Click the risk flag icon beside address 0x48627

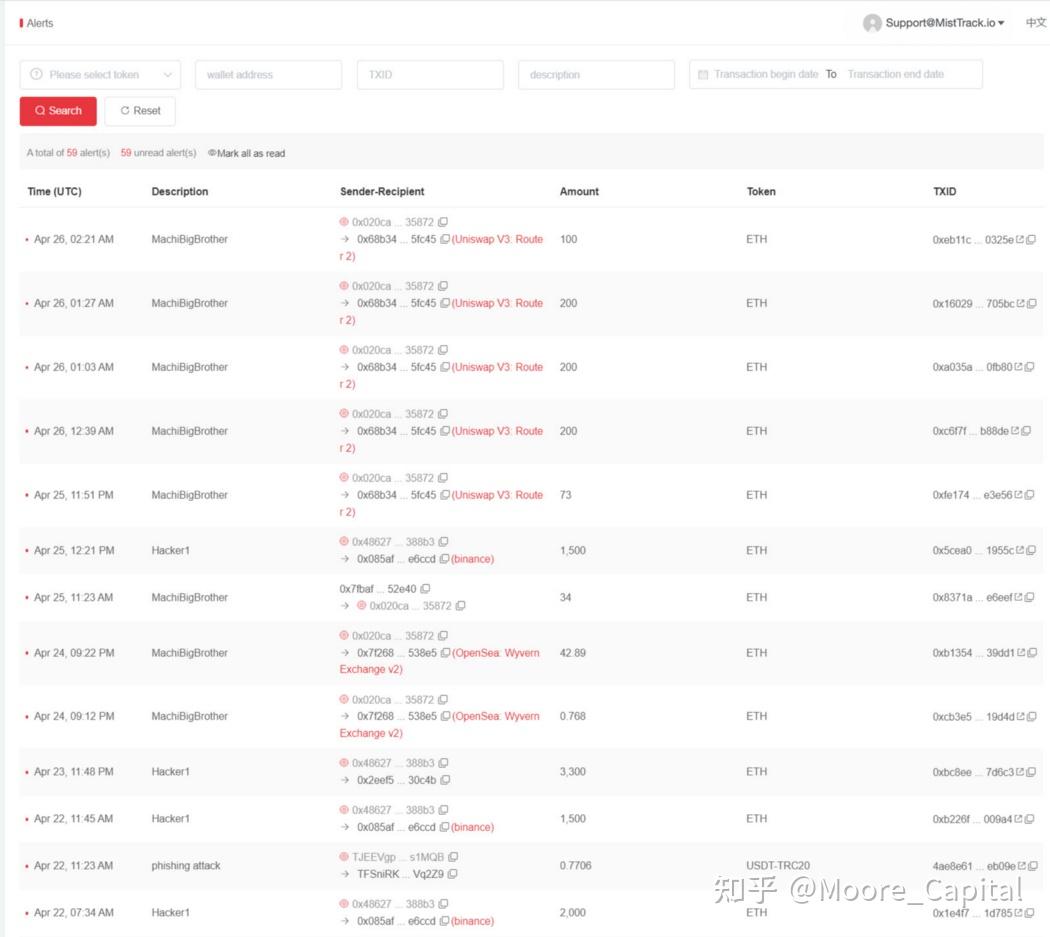[x=346, y=541]
